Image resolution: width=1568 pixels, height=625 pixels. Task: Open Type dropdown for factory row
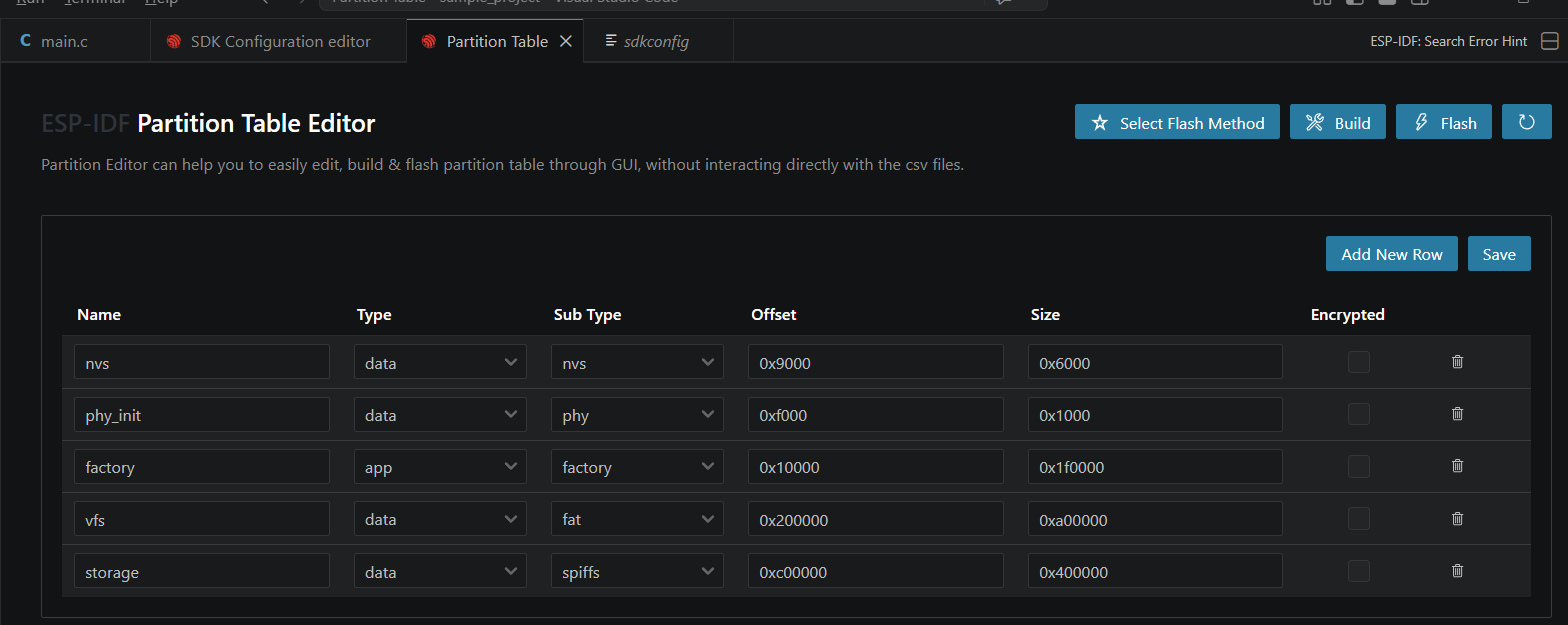pos(440,466)
